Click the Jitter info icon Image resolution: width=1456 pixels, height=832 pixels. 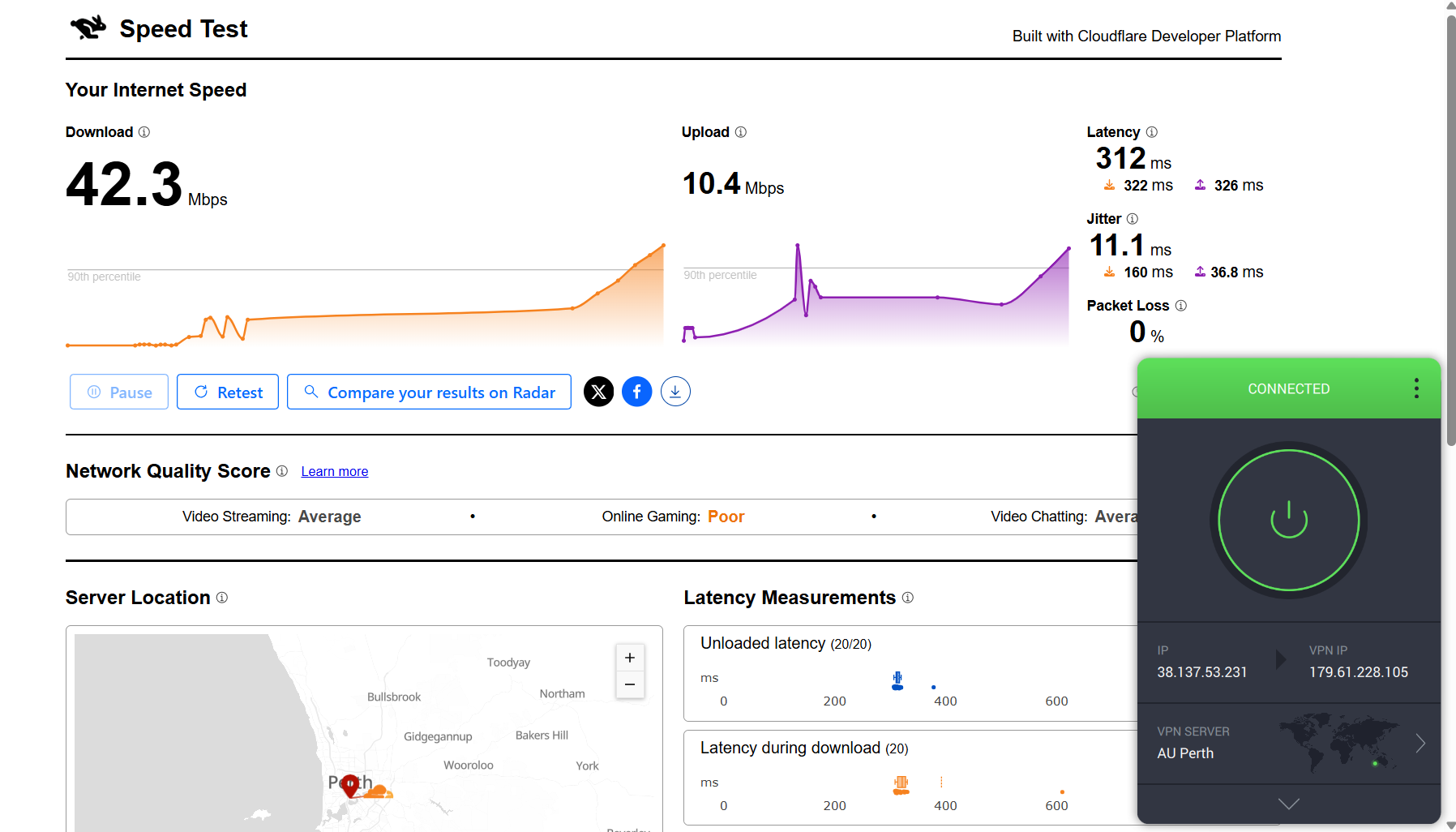click(1133, 219)
